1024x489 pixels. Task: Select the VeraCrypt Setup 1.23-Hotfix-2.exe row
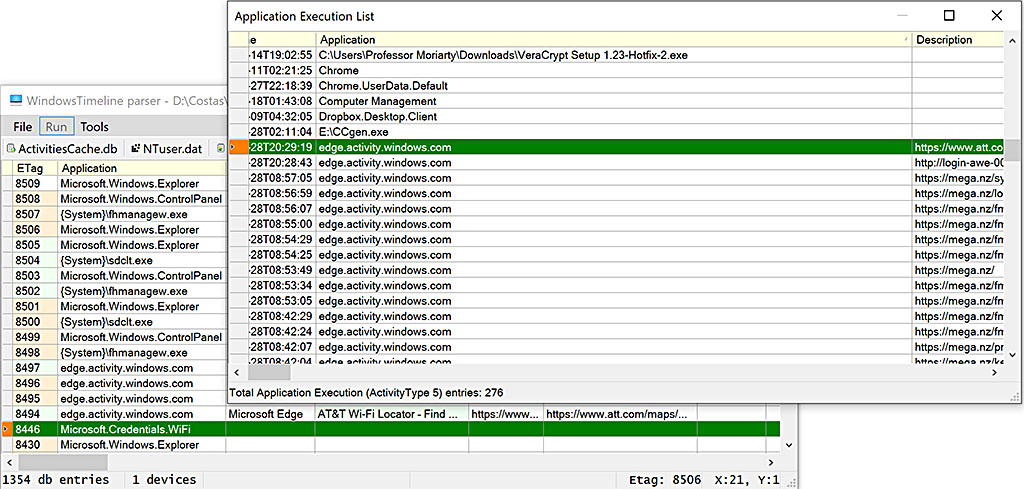coord(616,55)
